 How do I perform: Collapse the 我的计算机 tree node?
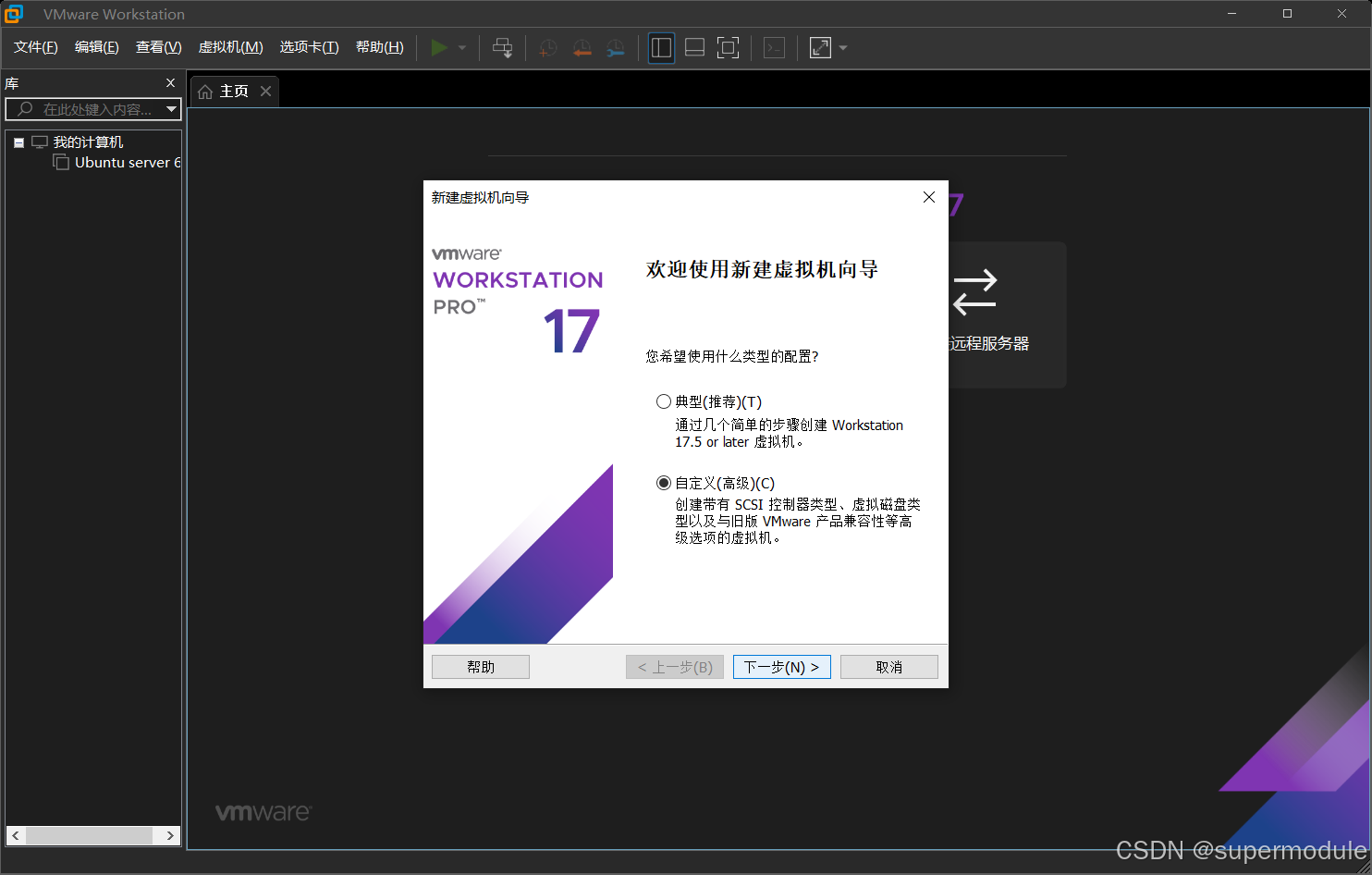[18, 142]
